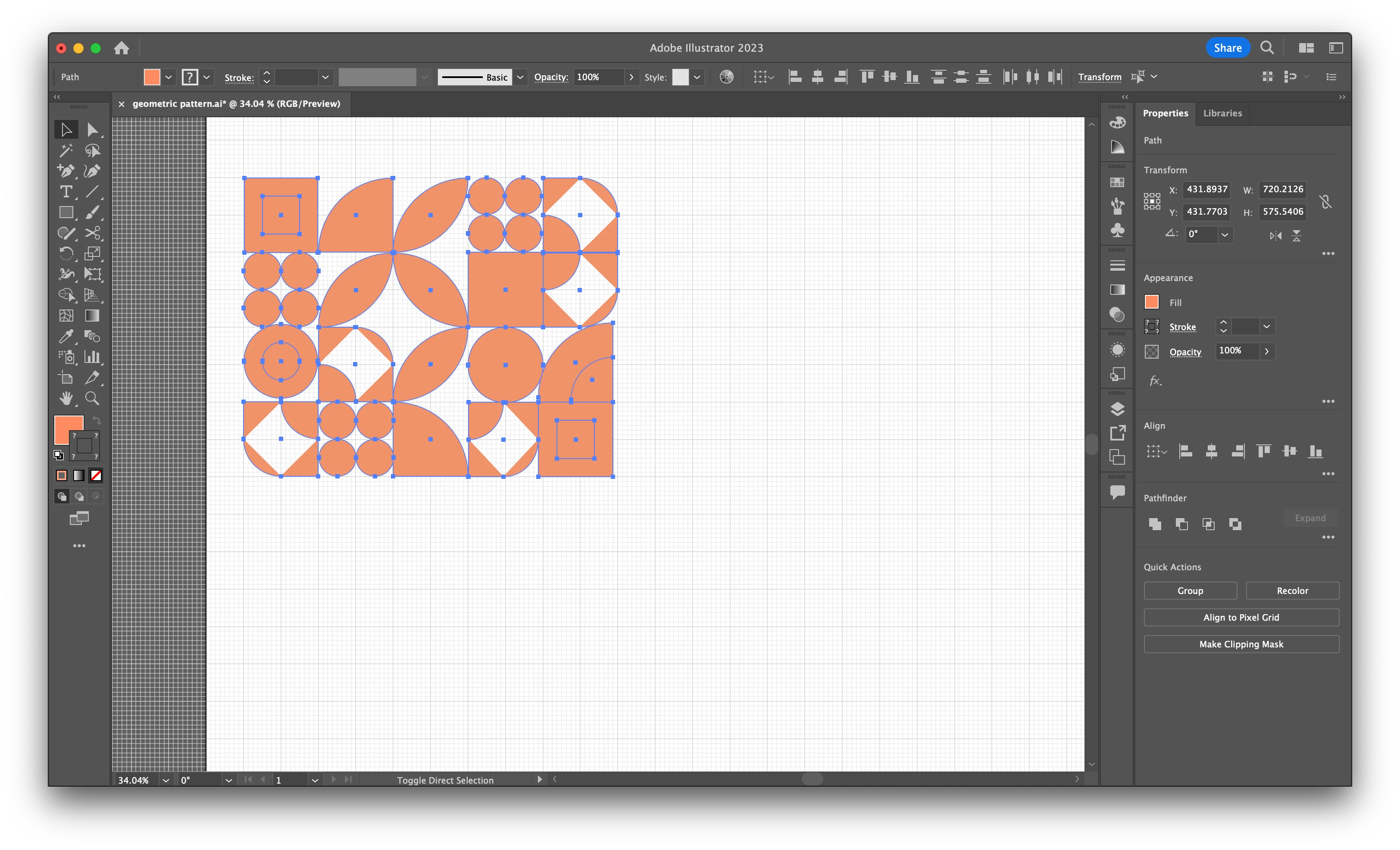
Task: Expand the zoom level dropdown
Action: click(x=166, y=780)
